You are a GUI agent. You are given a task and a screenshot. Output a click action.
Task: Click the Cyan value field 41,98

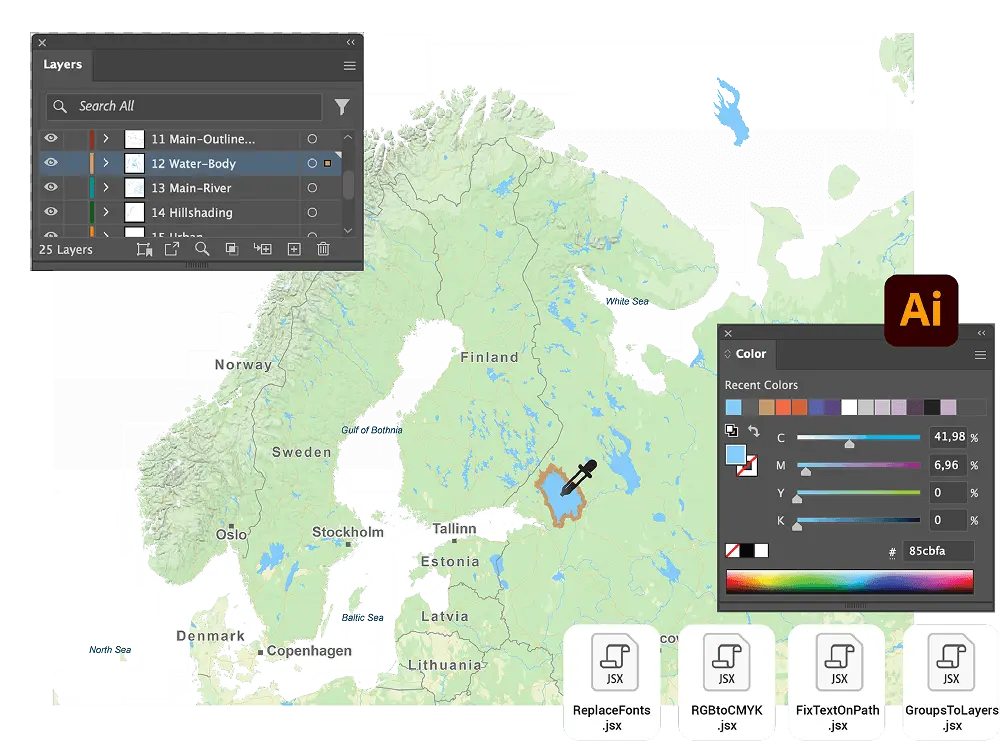[x=949, y=437]
